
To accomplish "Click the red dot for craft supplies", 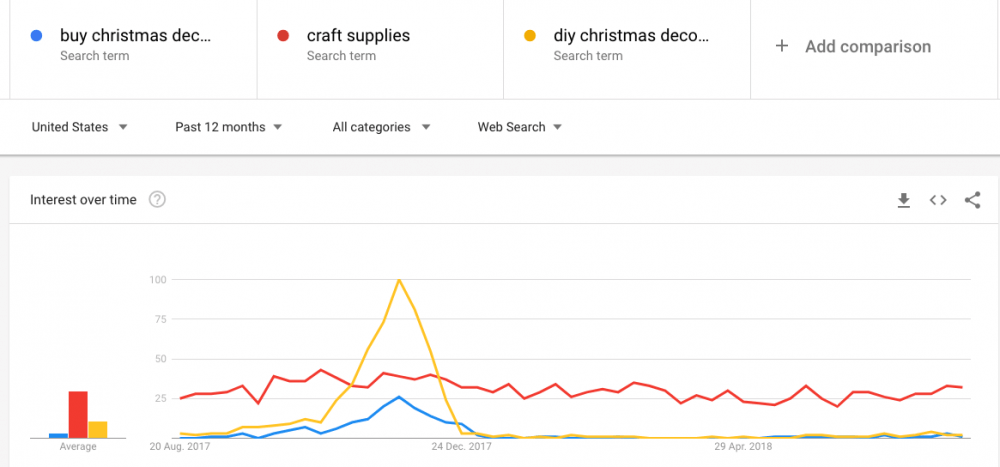I will pyautogui.click(x=283, y=36).
